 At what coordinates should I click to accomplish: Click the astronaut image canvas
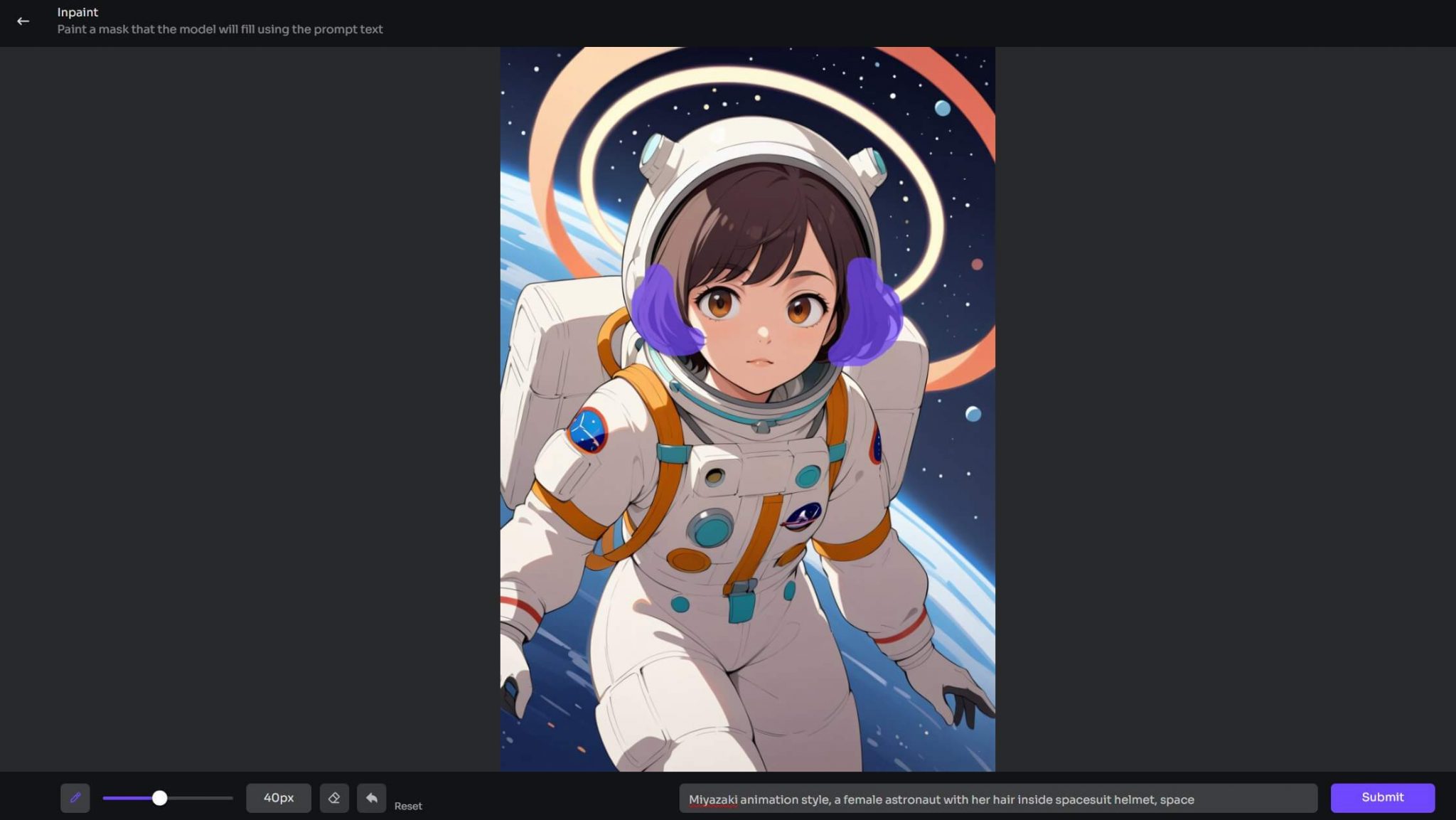tap(748, 410)
